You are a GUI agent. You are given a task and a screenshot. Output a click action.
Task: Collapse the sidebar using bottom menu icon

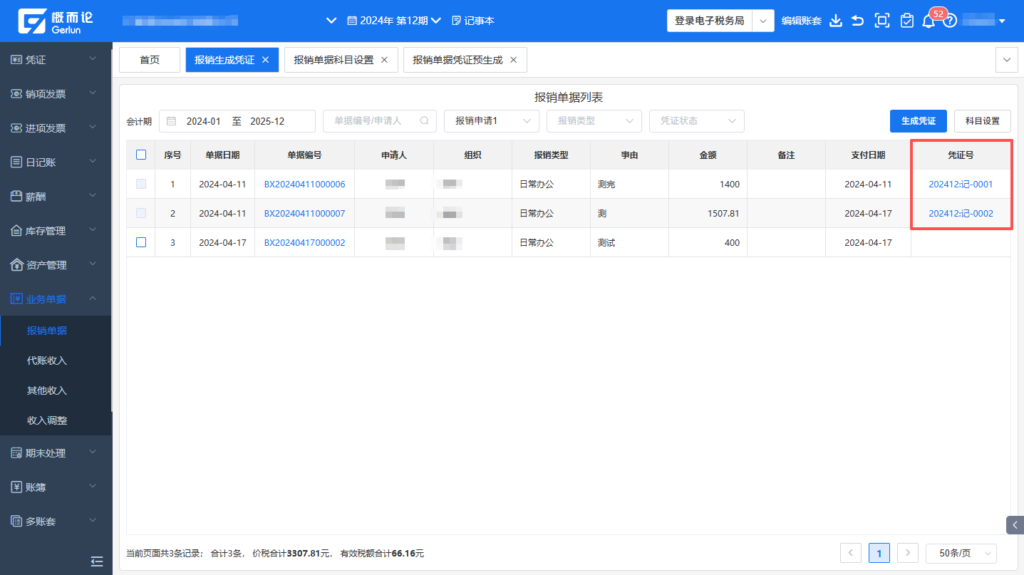coord(97,561)
